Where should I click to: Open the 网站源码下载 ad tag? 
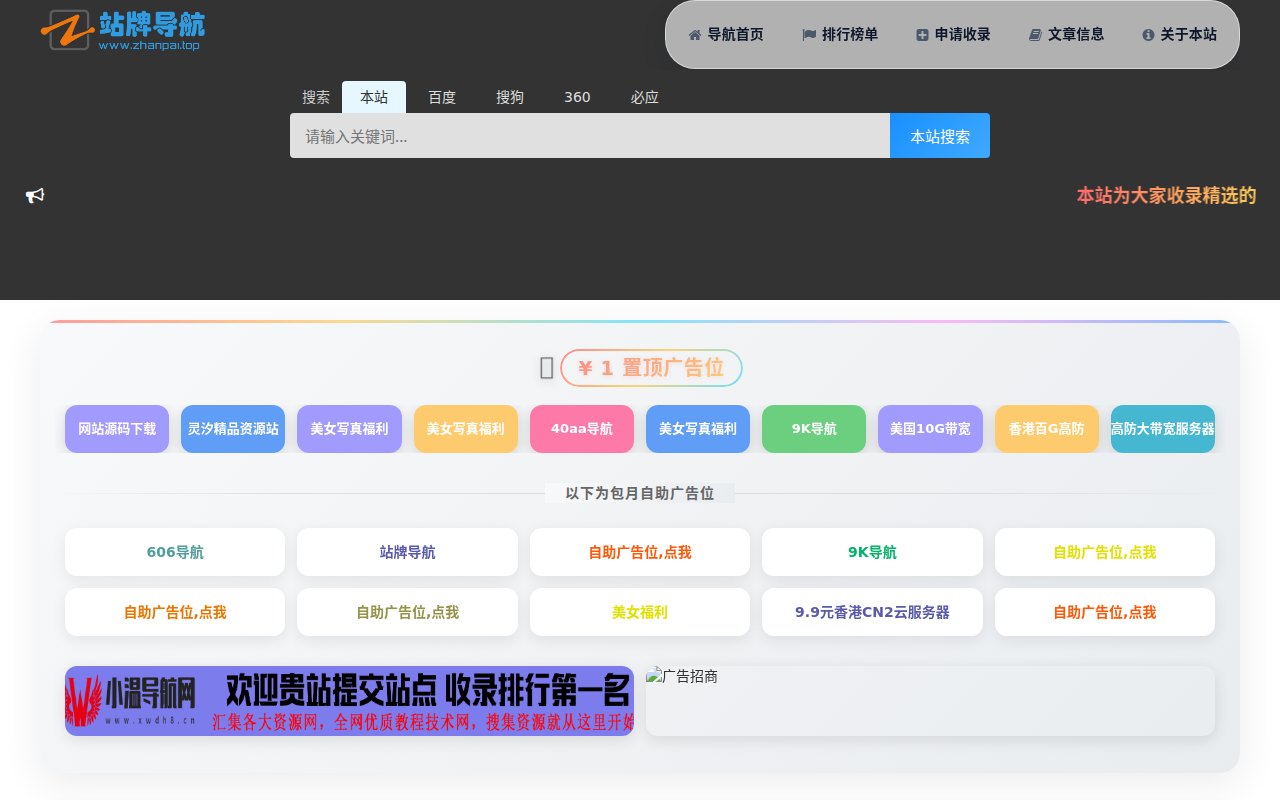pos(117,429)
